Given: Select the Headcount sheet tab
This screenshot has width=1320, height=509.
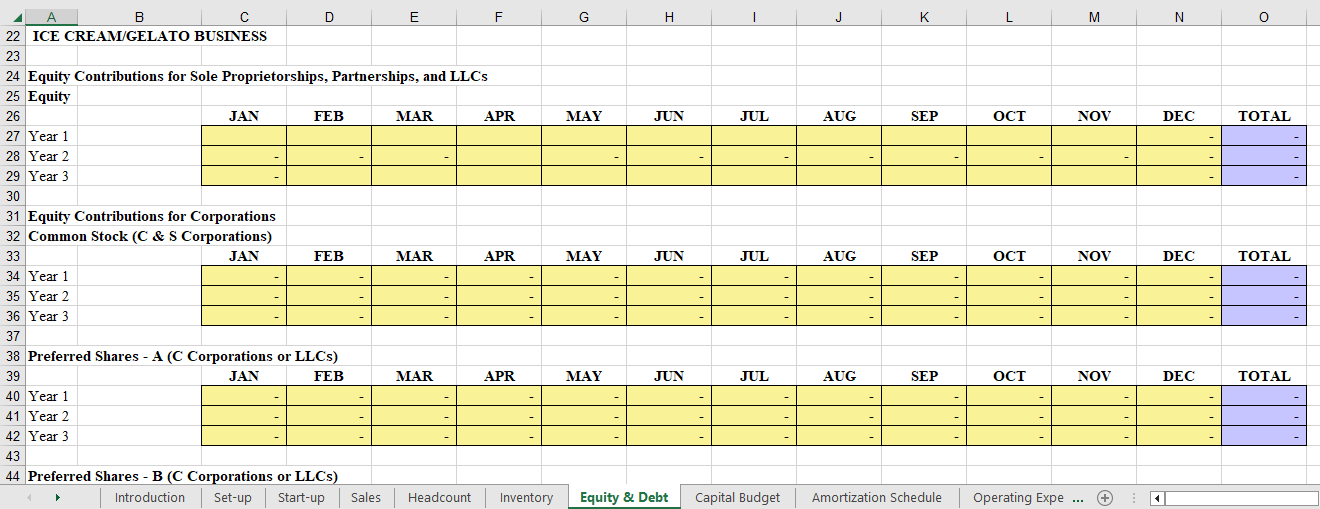Looking at the screenshot, I should pyautogui.click(x=439, y=498).
